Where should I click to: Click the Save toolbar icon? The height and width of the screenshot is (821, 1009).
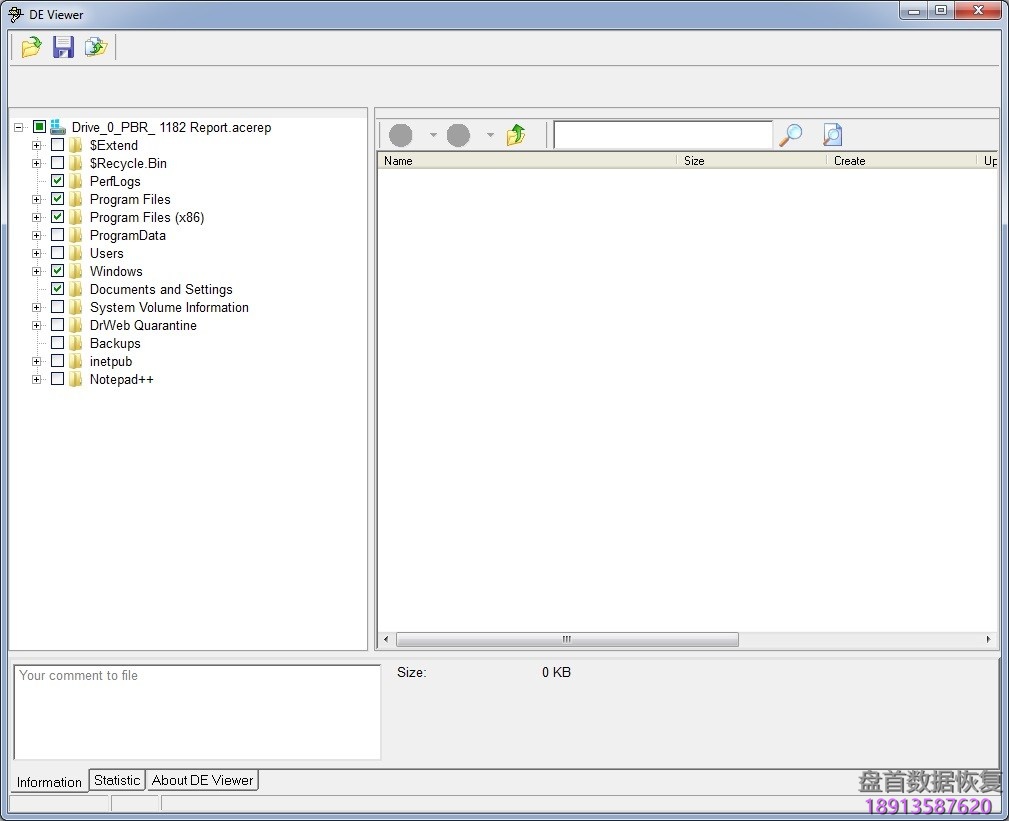[x=63, y=46]
